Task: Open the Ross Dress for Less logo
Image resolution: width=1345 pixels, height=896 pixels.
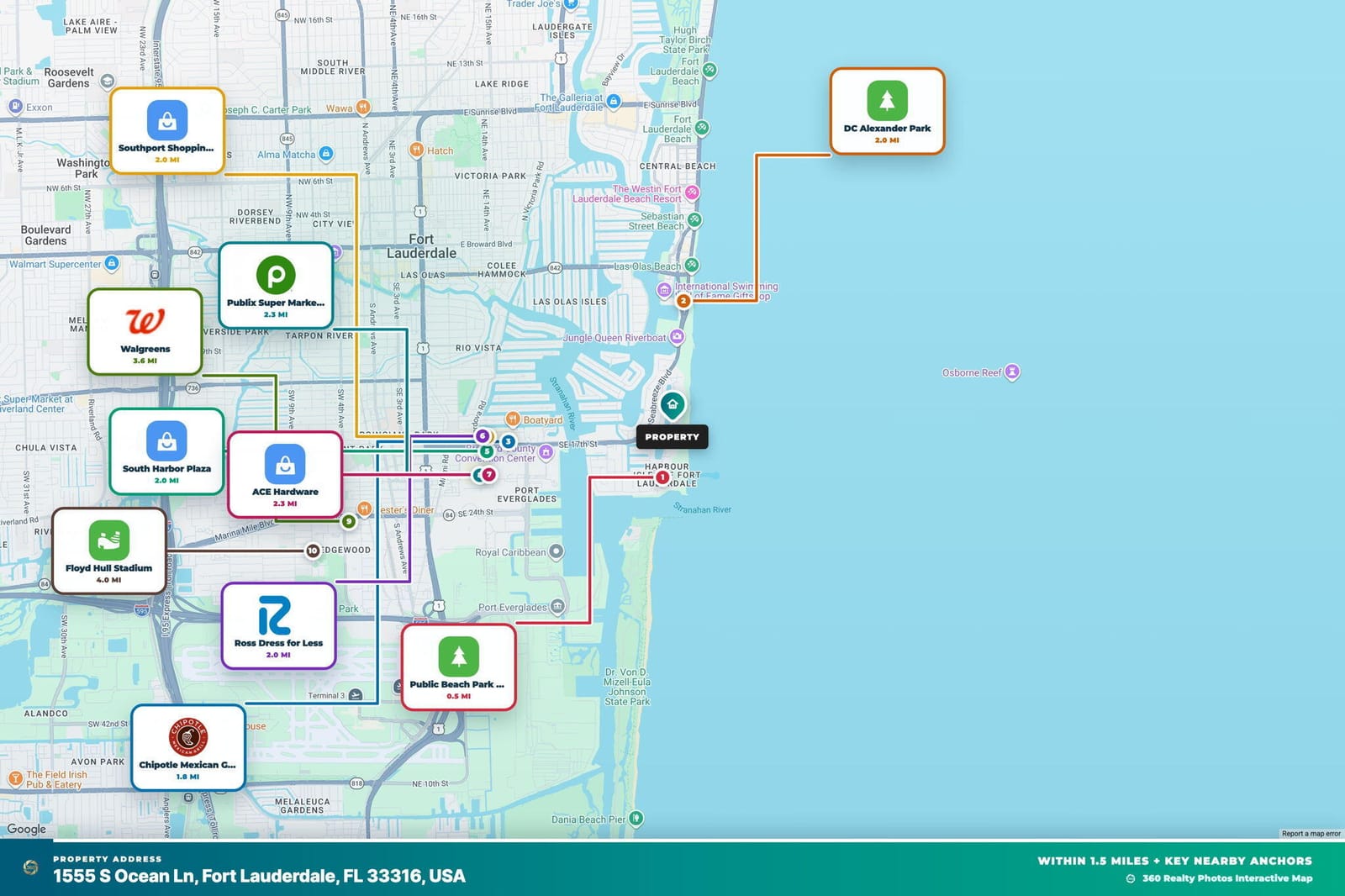Action: [x=275, y=615]
